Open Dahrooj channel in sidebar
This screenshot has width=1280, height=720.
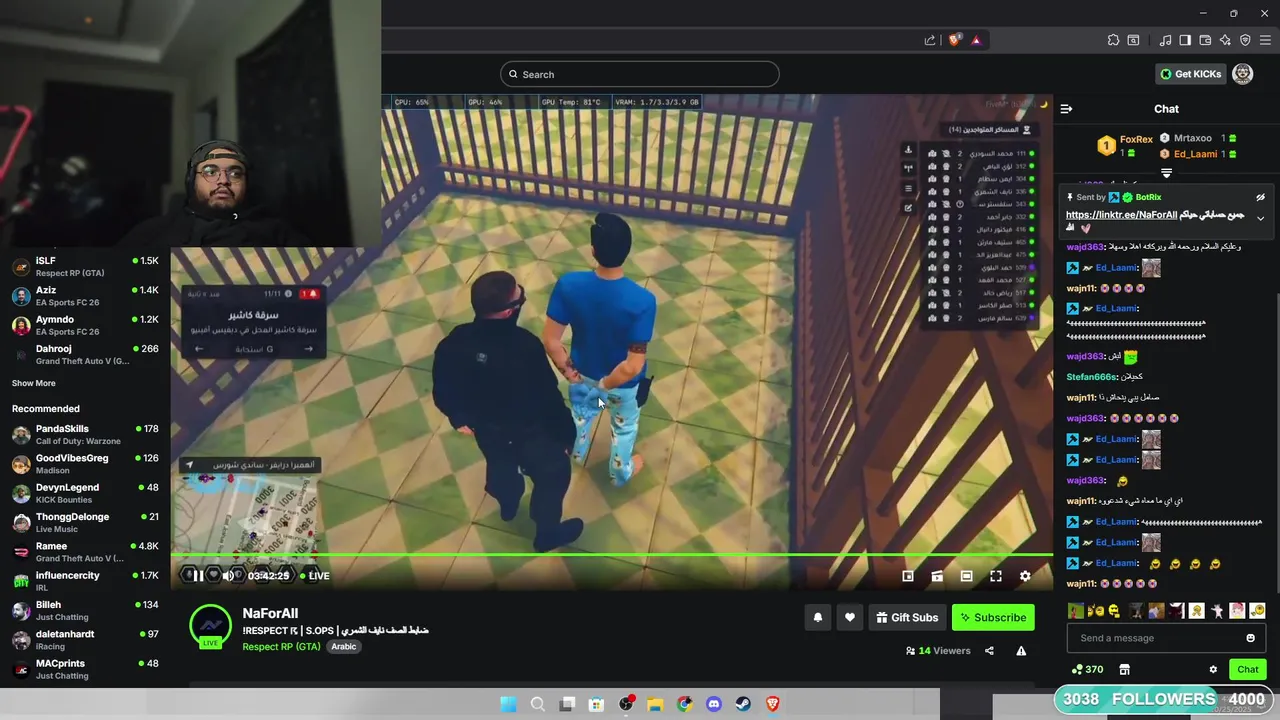point(86,354)
